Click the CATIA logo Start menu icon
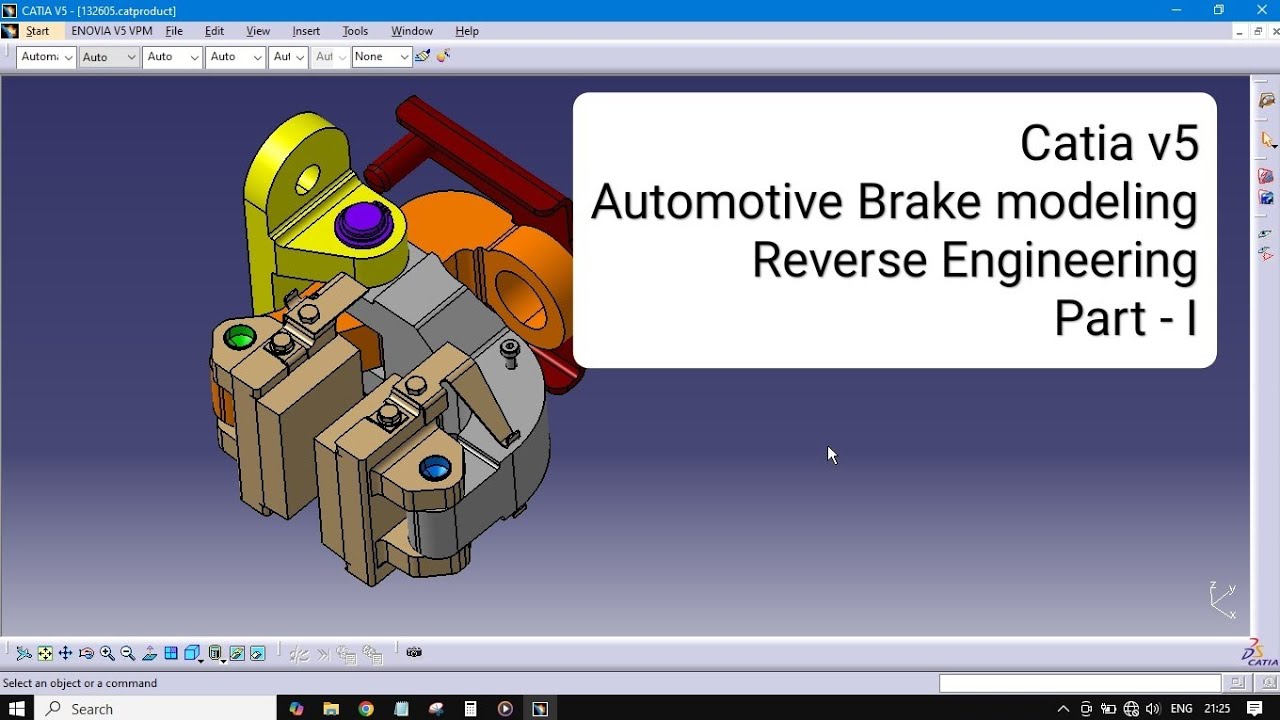This screenshot has height=720, width=1280. (10, 31)
